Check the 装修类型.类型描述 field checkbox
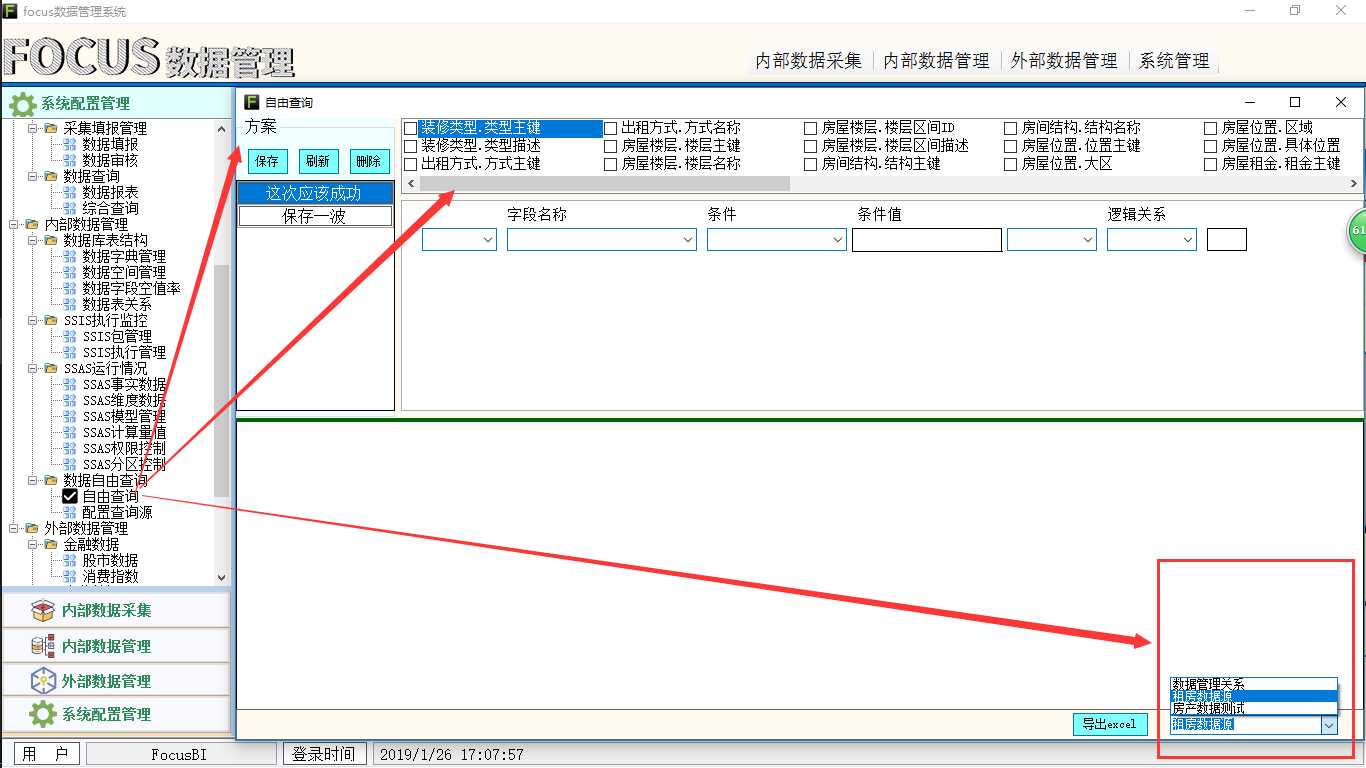 [410, 146]
